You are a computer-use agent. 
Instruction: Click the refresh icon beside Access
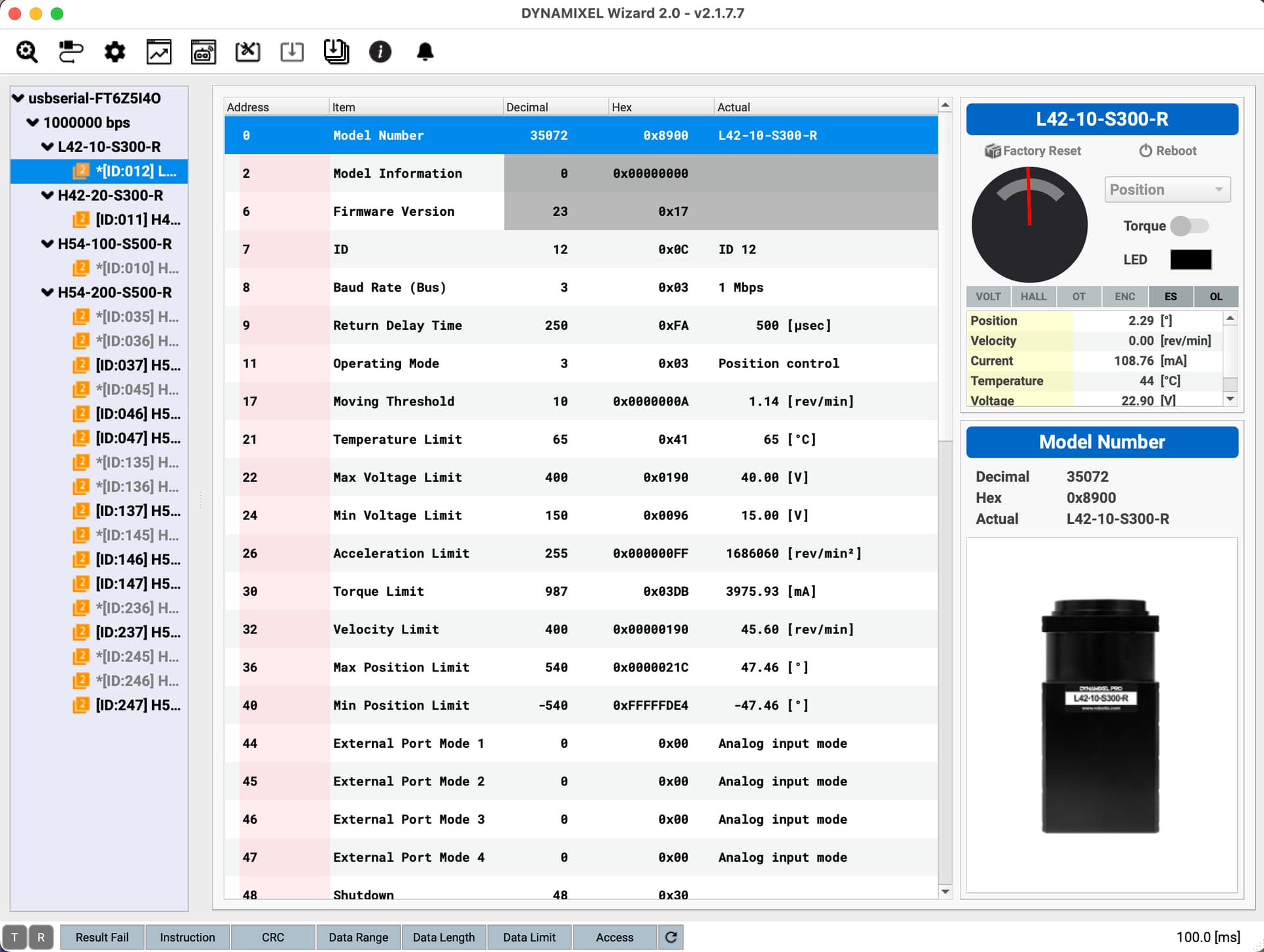click(671, 937)
